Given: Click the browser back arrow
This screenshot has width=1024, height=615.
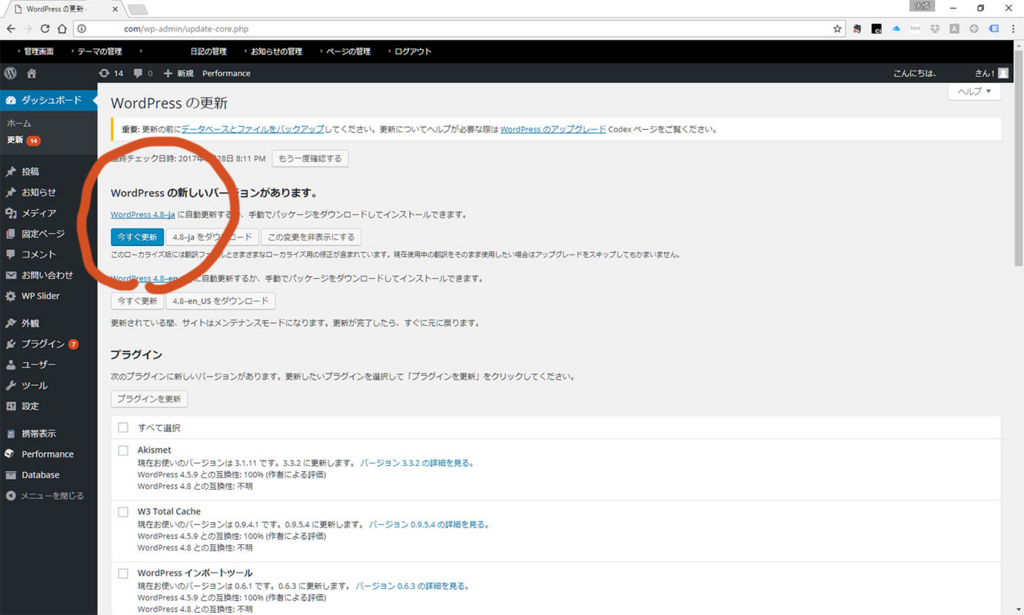Looking at the screenshot, I should pyautogui.click(x=10, y=29).
